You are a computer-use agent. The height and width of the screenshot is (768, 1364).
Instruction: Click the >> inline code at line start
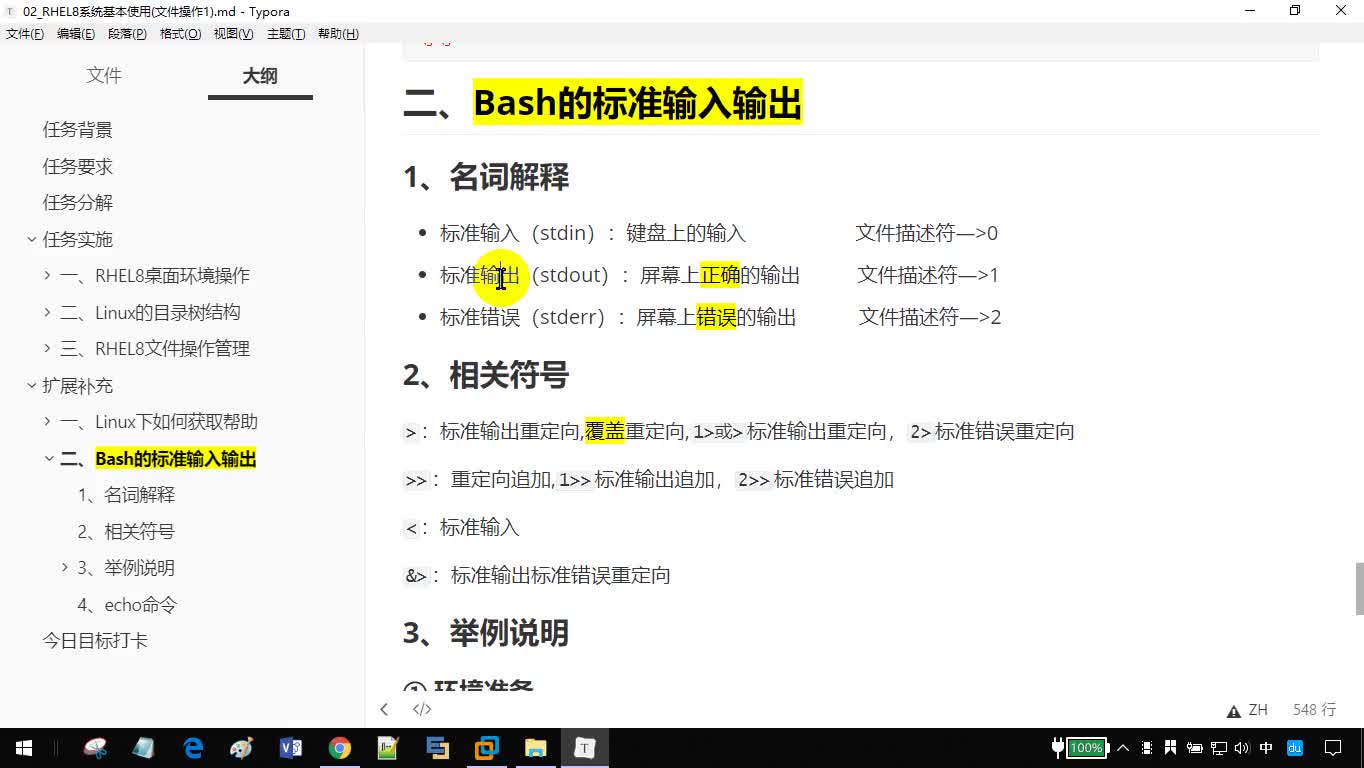click(x=416, y=480)
